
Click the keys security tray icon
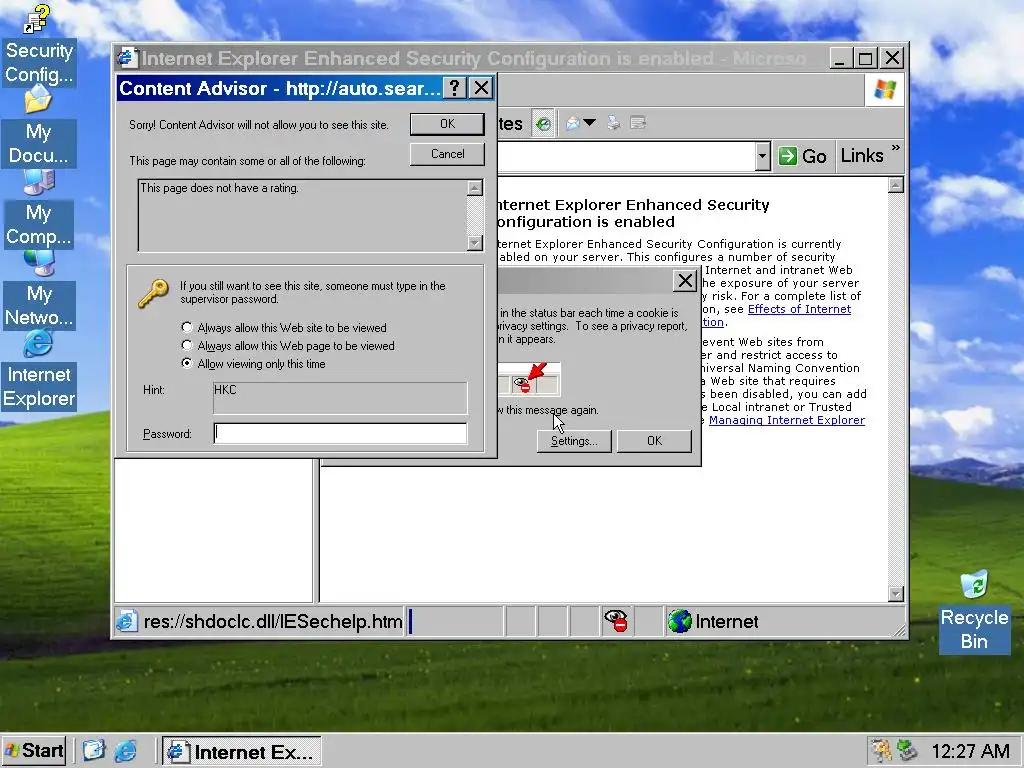[x=881, y=750]
